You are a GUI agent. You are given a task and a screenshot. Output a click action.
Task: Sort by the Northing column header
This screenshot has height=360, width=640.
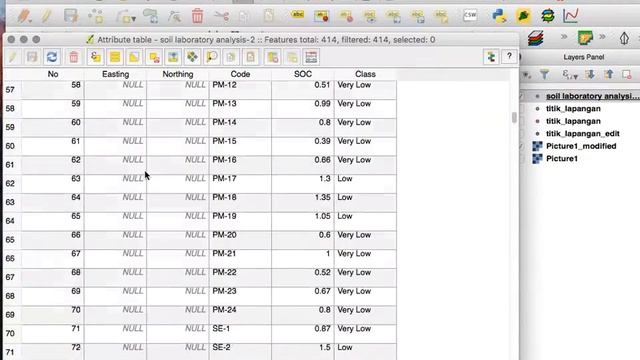(178, 74)
